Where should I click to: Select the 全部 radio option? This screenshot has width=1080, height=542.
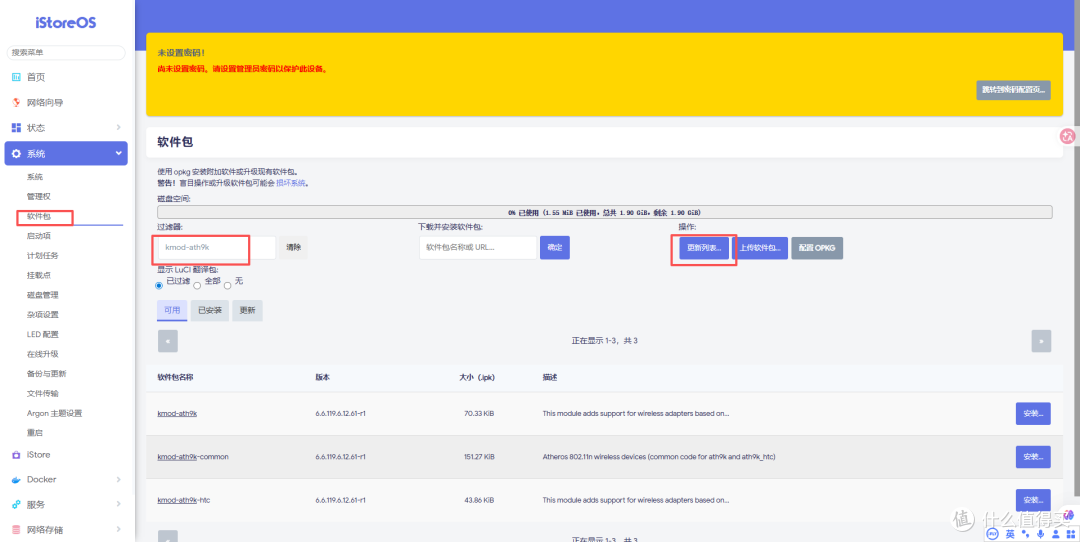[x=197, y=285]
